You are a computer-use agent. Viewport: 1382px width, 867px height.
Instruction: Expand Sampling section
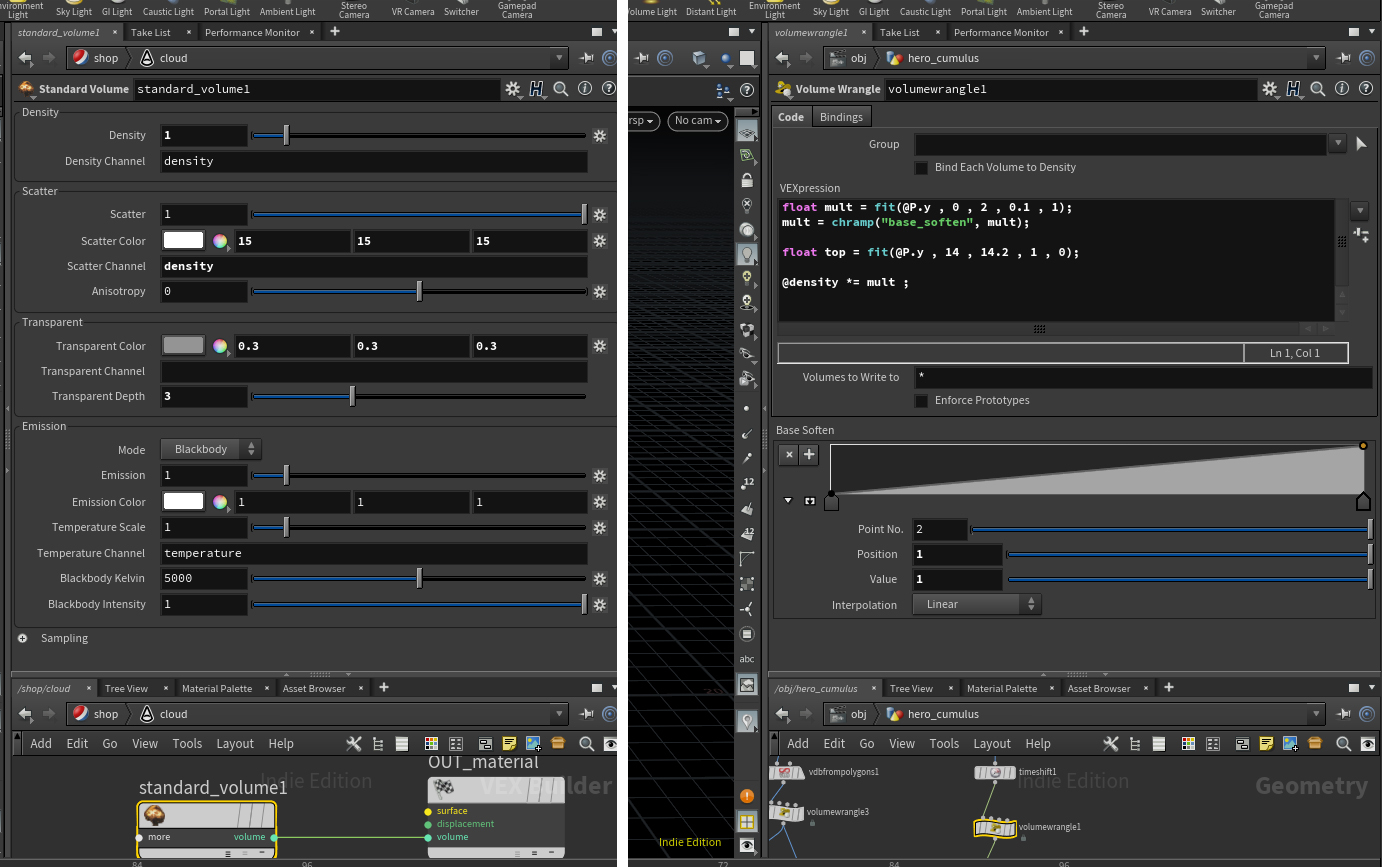pos(22,638)
